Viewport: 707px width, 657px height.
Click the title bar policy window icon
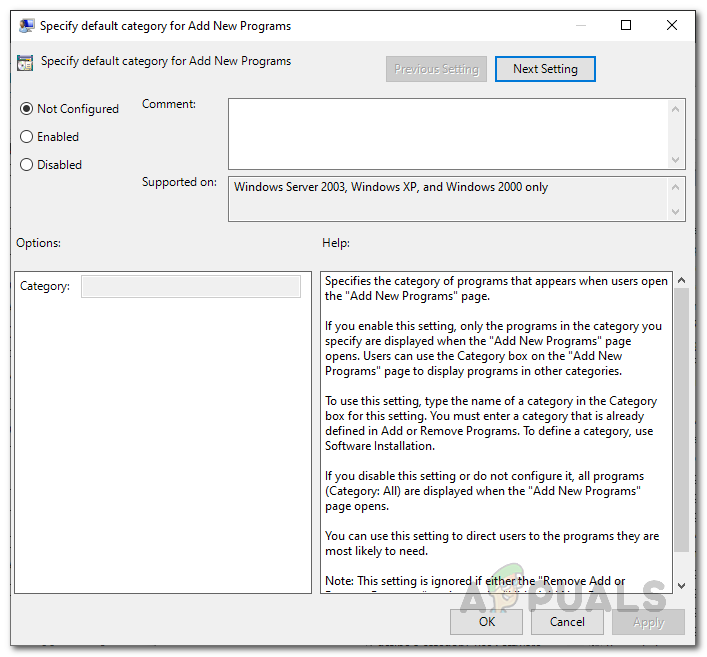click(x=27, y=26)
